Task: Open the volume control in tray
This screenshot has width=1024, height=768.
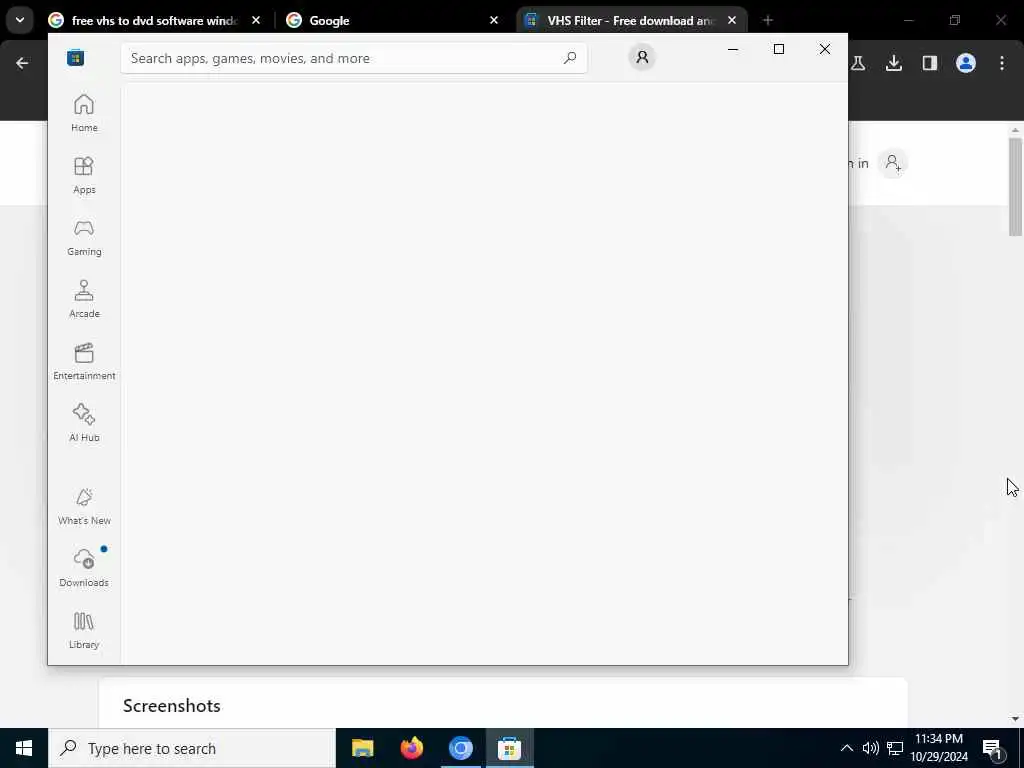Action: pos(871,748)
